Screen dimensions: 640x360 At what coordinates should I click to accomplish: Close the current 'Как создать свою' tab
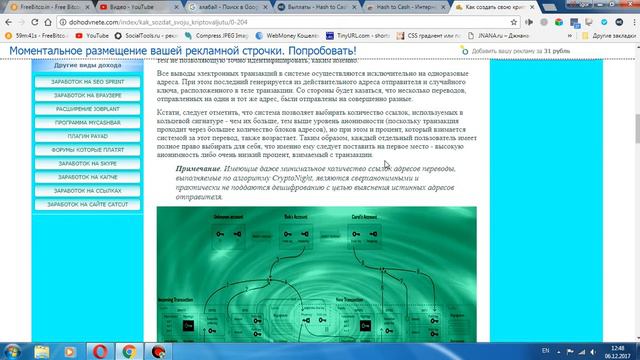pos(532,7)
